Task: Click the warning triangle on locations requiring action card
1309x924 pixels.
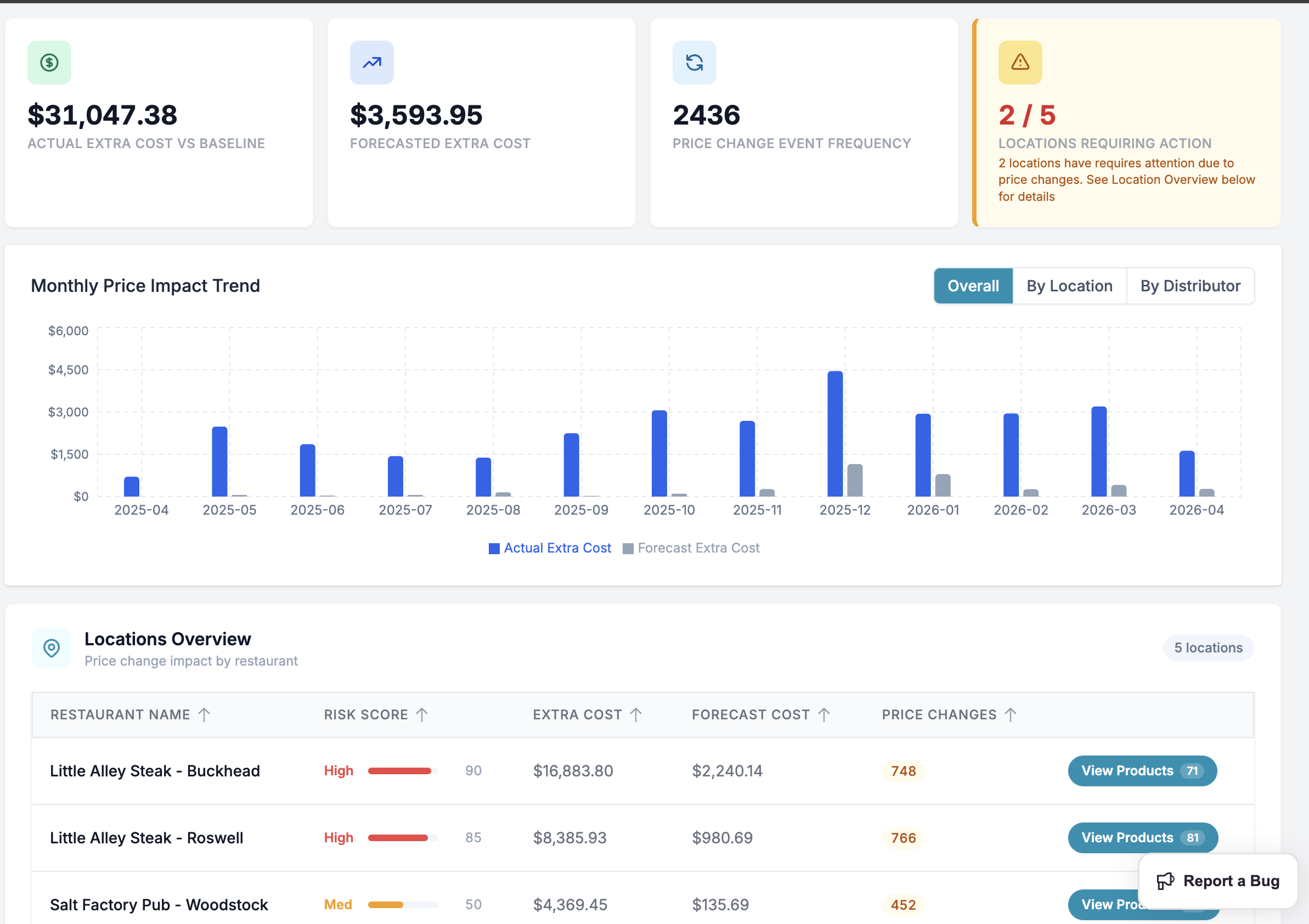Action: tap(1020, 62)
